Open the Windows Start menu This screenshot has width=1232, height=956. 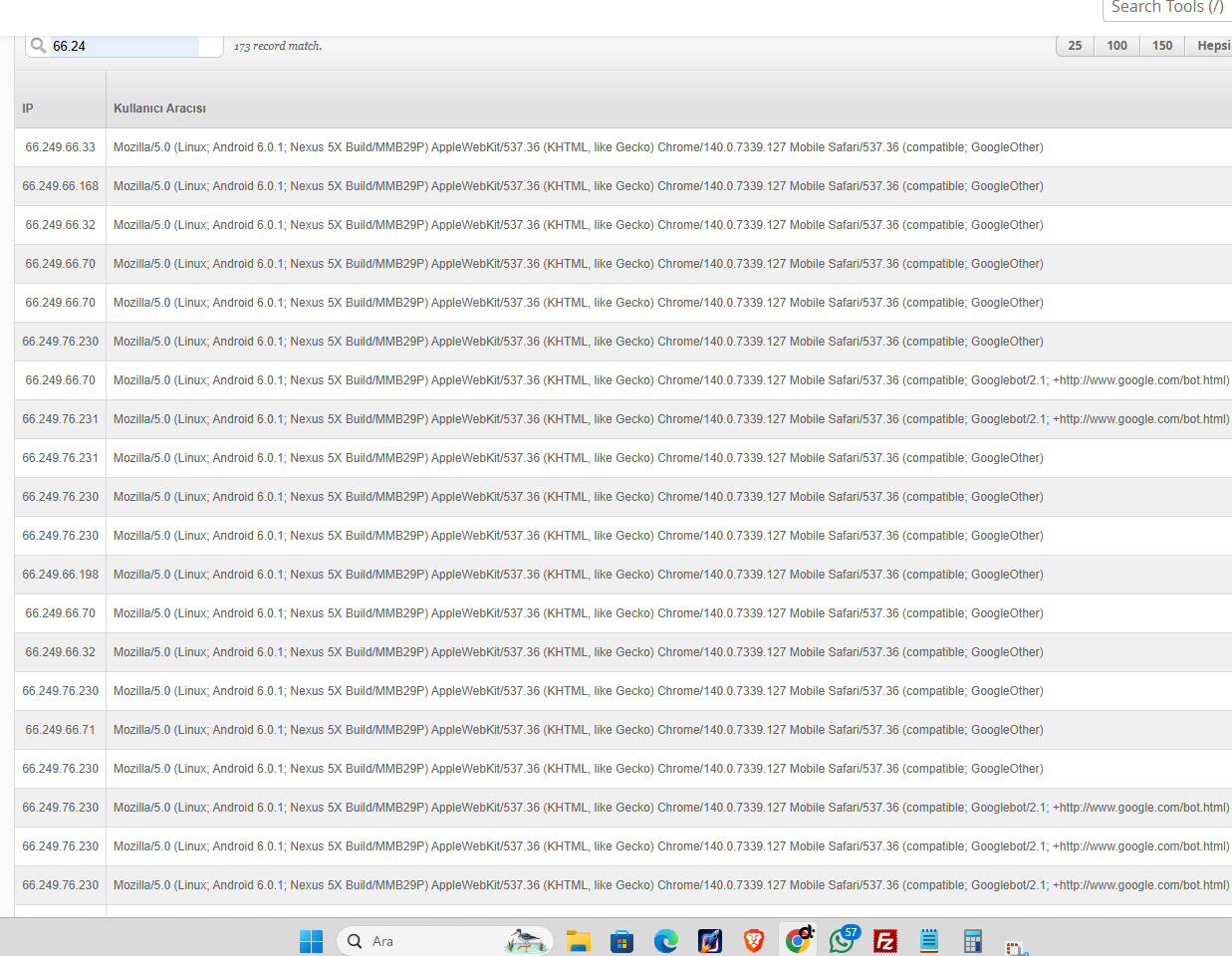311,941
